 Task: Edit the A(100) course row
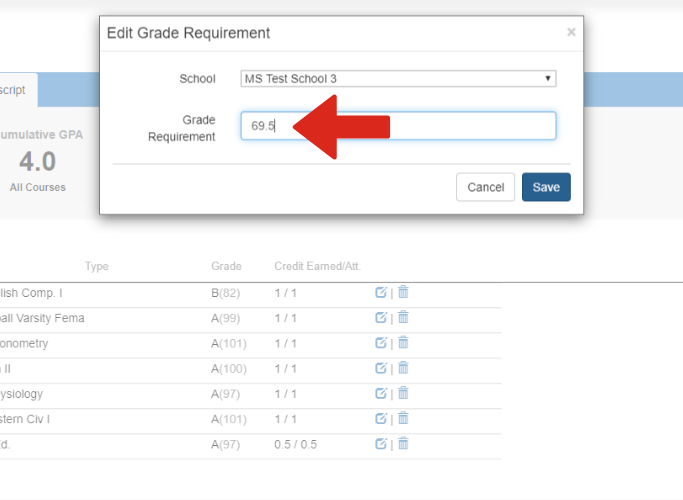[x=380, y=368]
